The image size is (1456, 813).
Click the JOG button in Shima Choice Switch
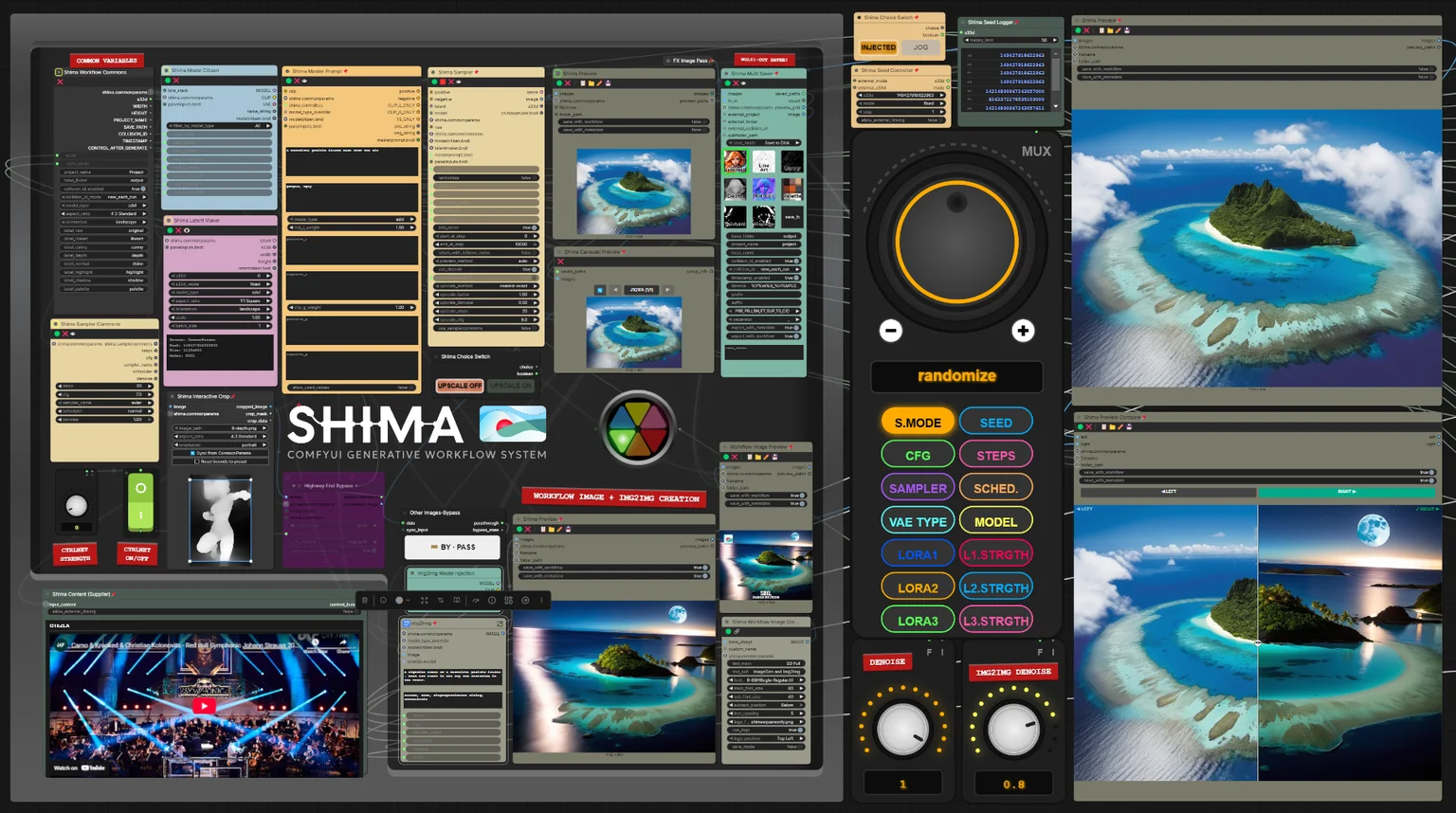920,47
